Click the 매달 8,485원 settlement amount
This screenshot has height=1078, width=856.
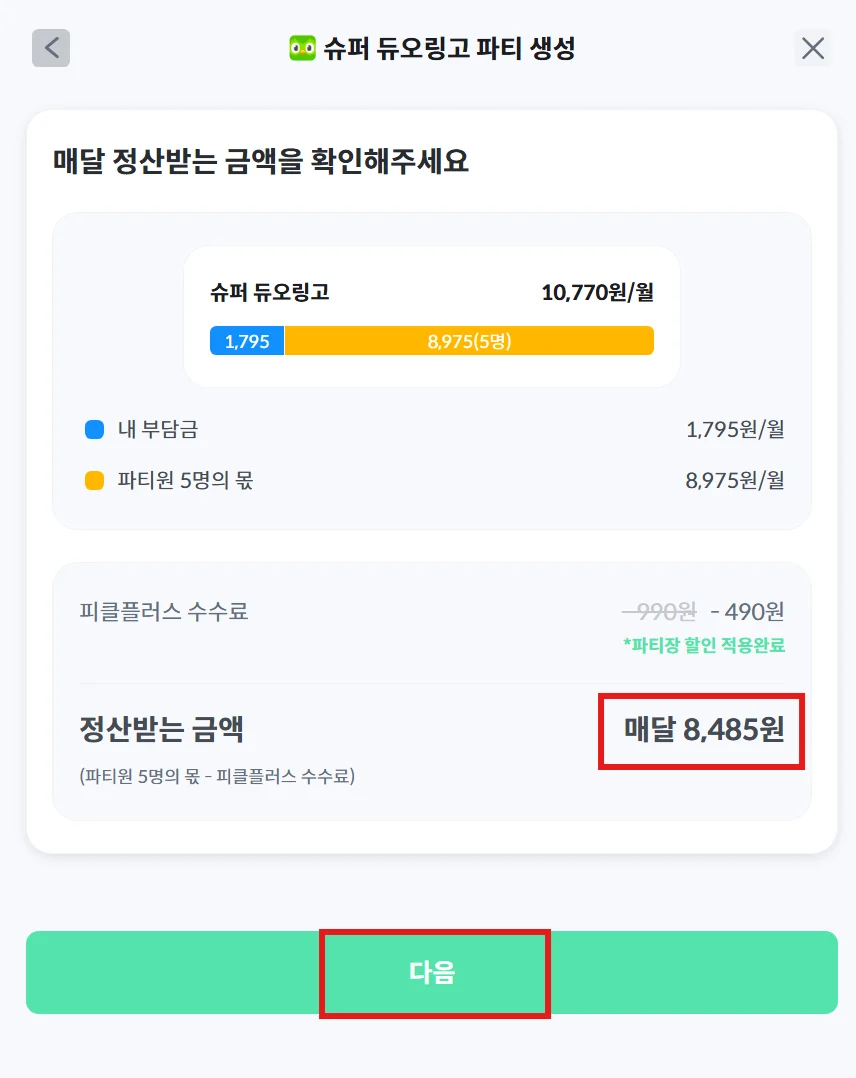[703, 730]
